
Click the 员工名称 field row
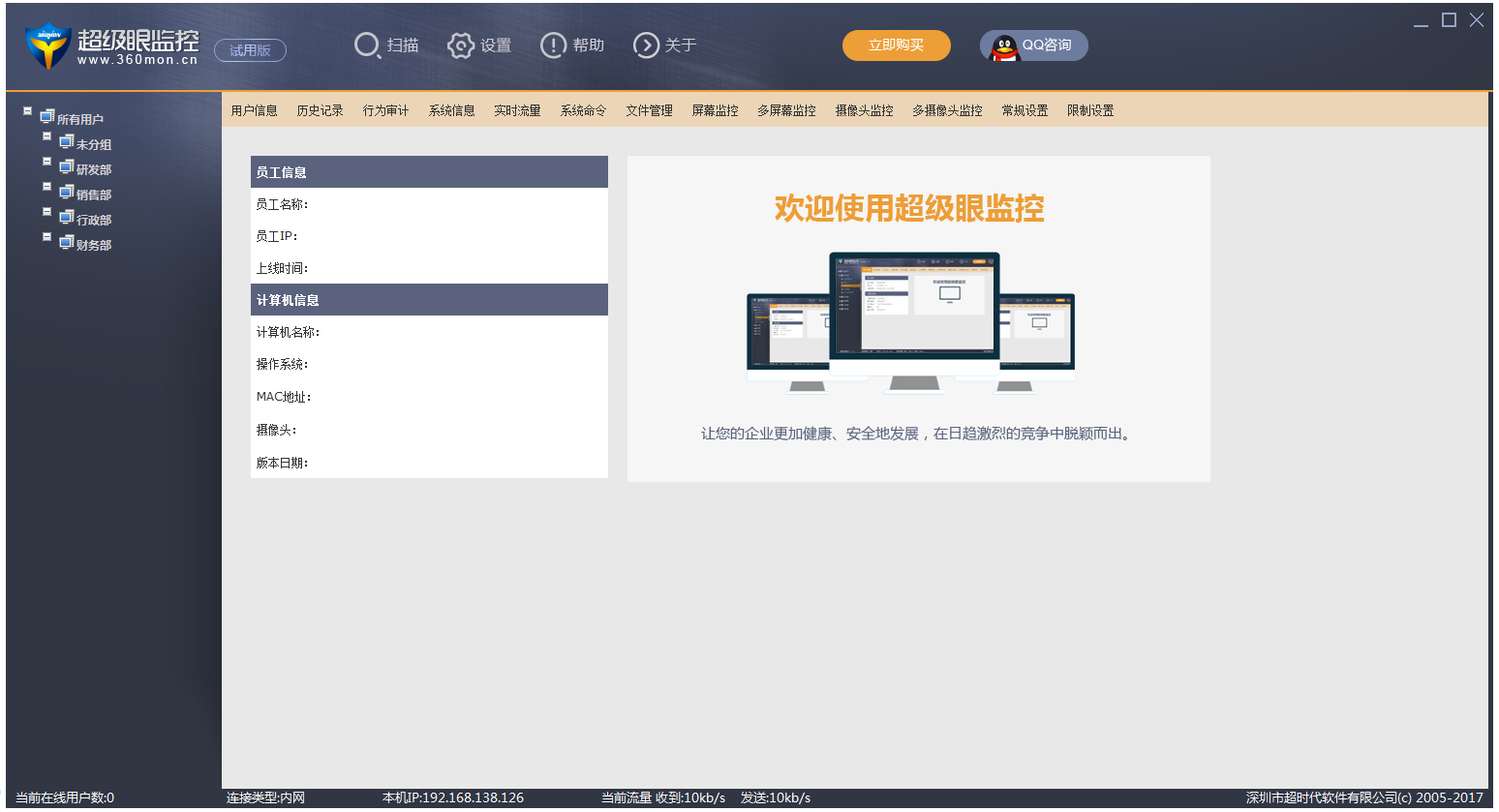[x=429, y=204]
